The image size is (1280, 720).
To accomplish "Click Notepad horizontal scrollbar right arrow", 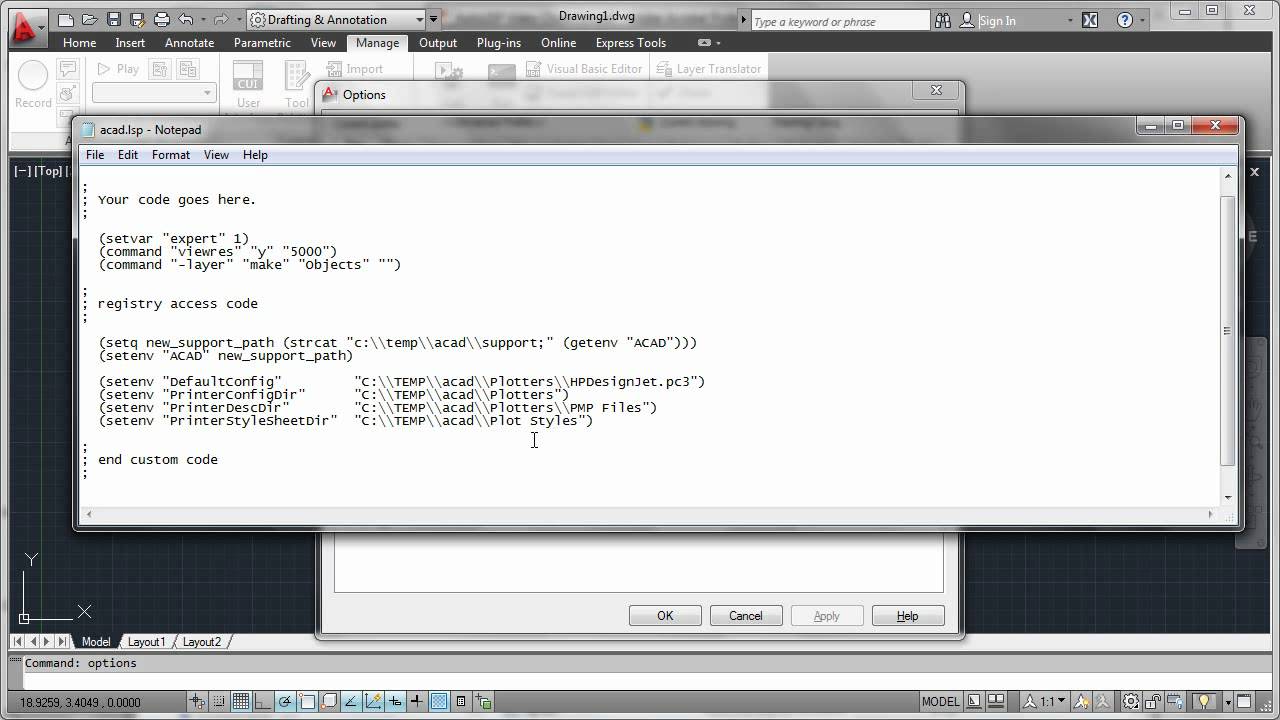I will click(1211, 514).
